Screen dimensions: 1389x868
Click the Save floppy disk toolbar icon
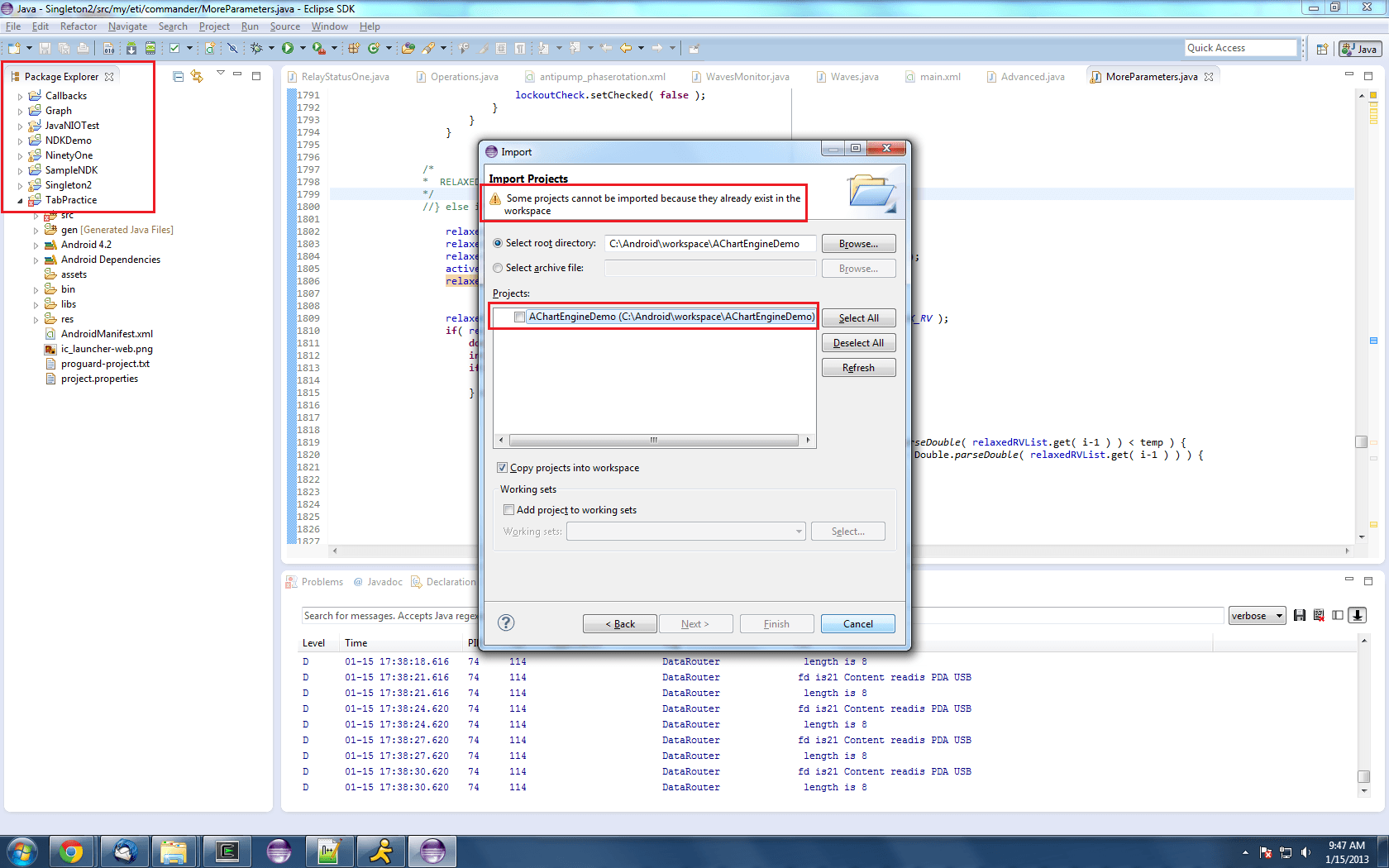(x=45, y=48)
